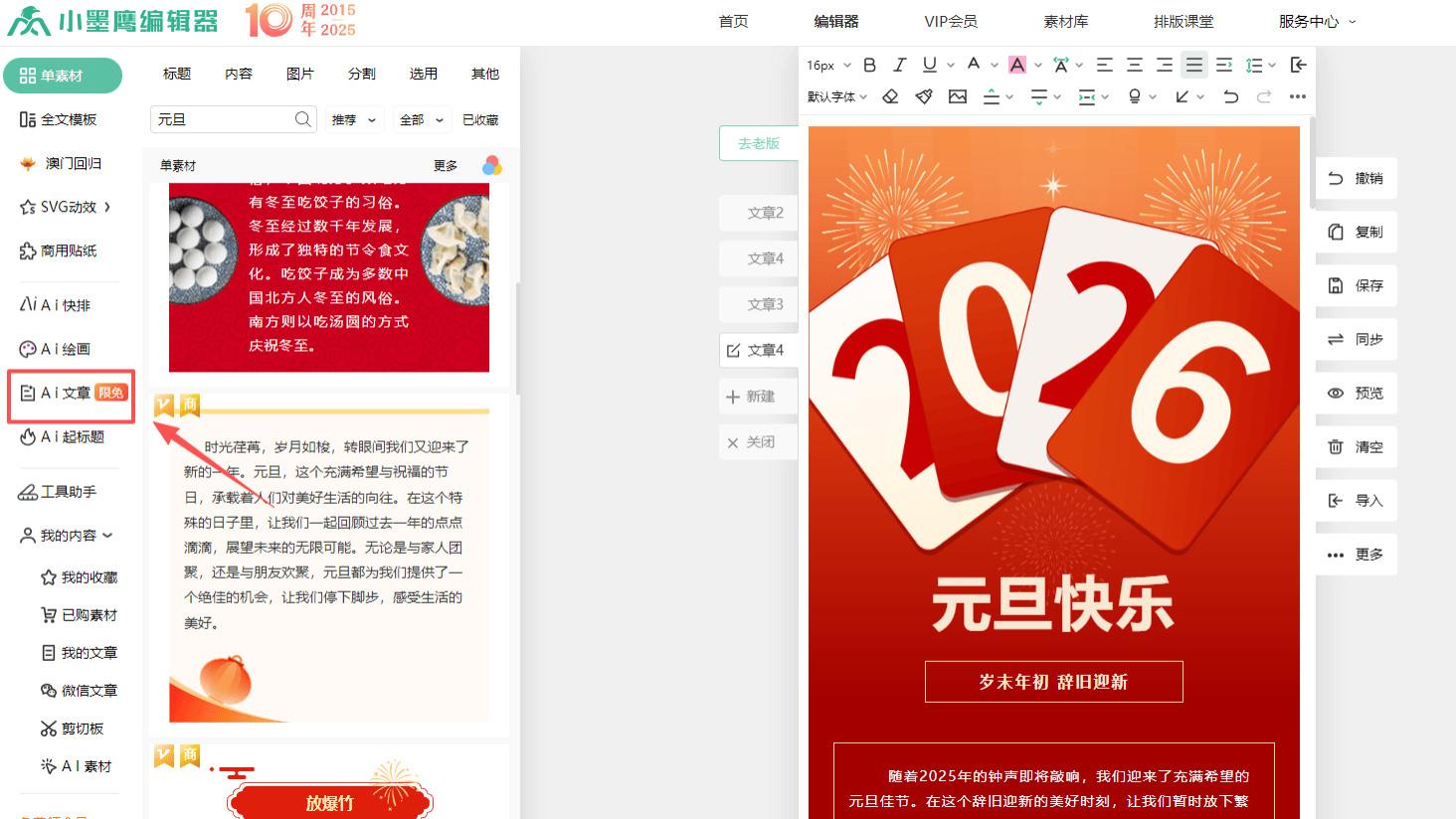Click the insert image icon in the toolbar
The image size is (1456, 819).
pyautogui.click(x=957, y=96)
